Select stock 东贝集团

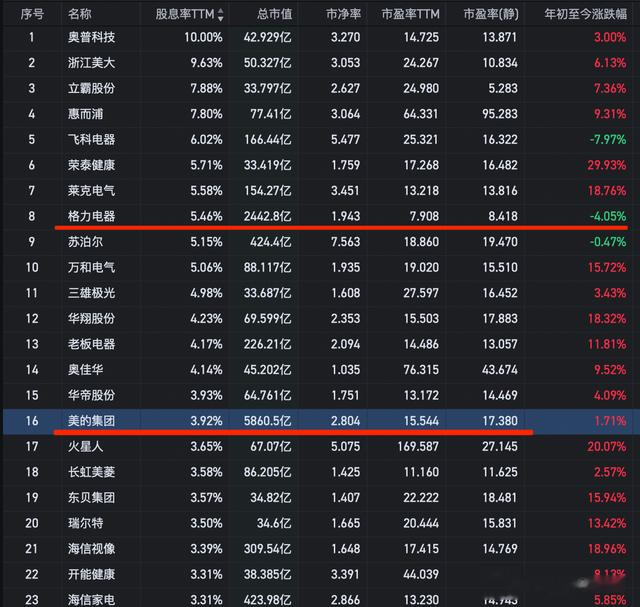pyautogui.click(x=91, y=498)
